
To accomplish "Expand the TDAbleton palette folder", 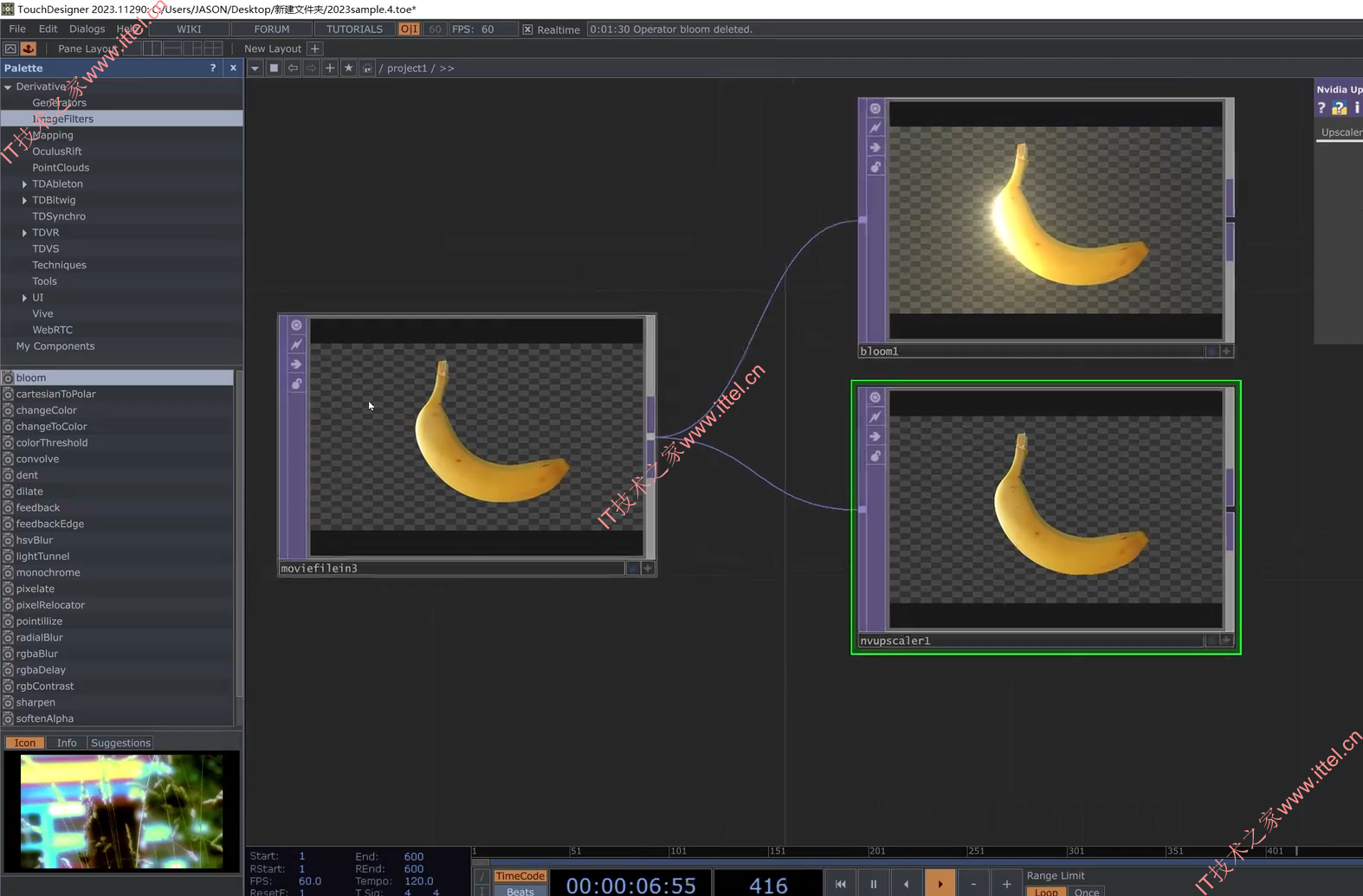I will pos(24,184).
